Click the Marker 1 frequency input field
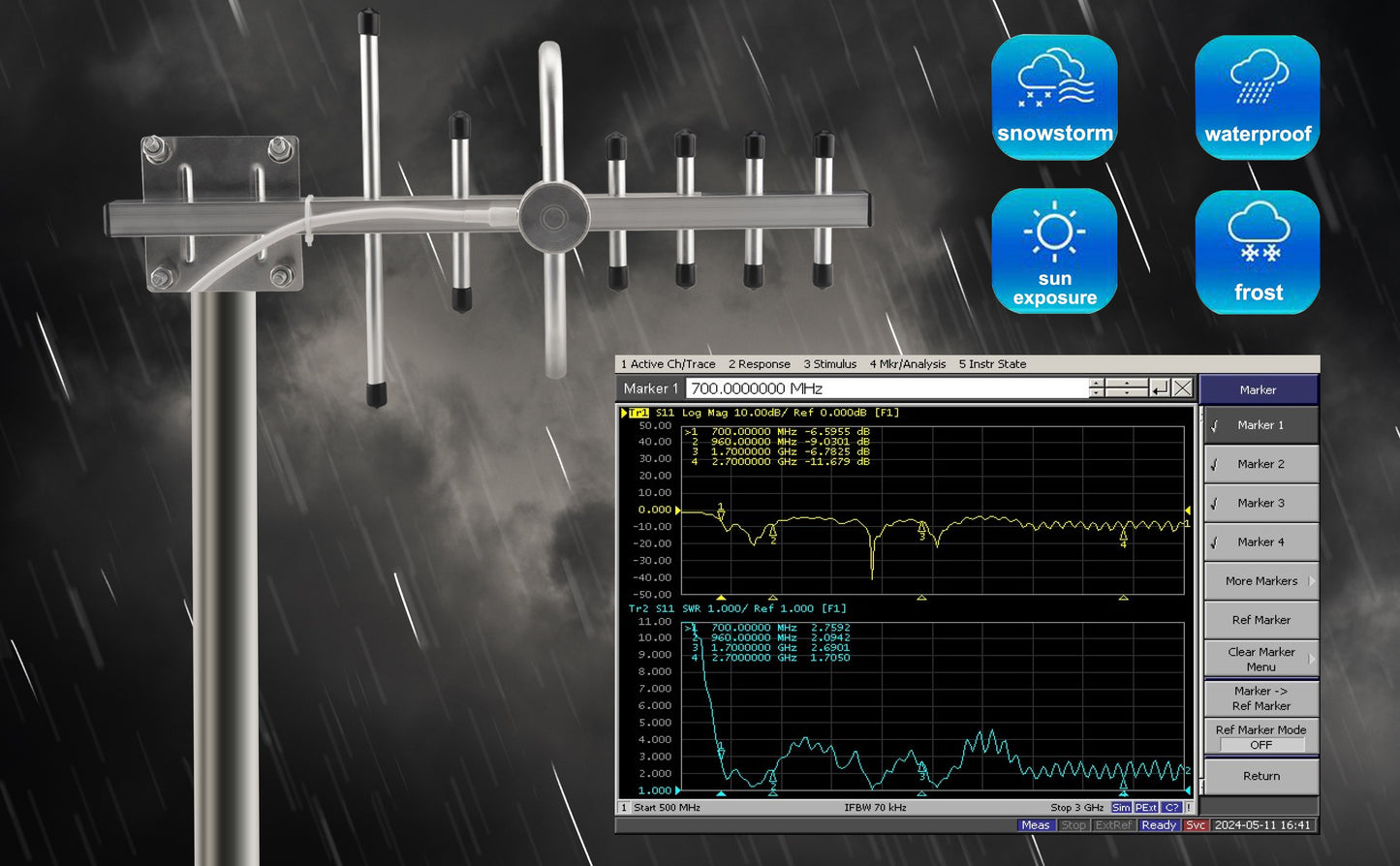Viewport: 1400px width, 866px height. tap(887, 388)
